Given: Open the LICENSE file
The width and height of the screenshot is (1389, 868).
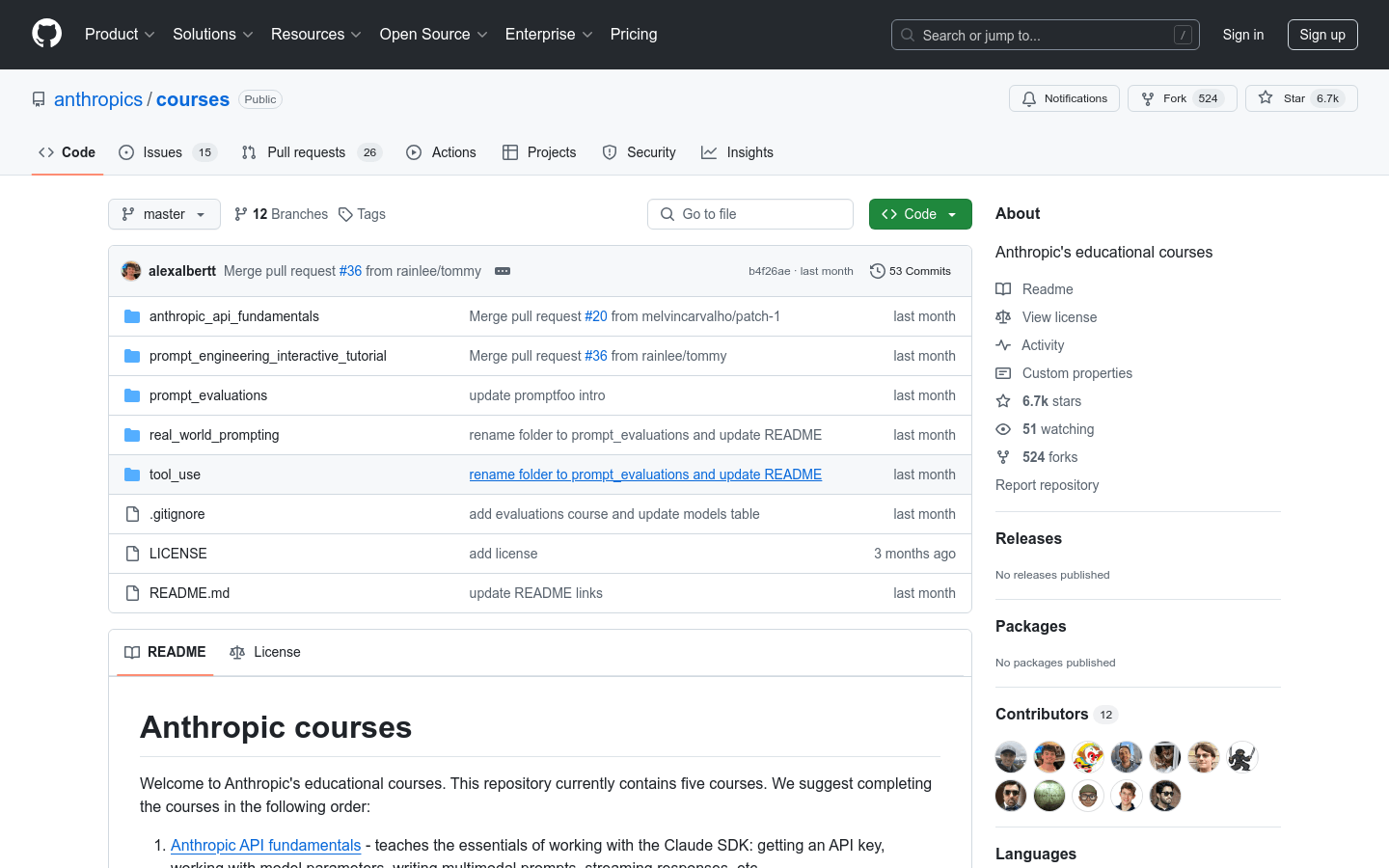Looking at the screenshot, I should [x=178, y=554].
